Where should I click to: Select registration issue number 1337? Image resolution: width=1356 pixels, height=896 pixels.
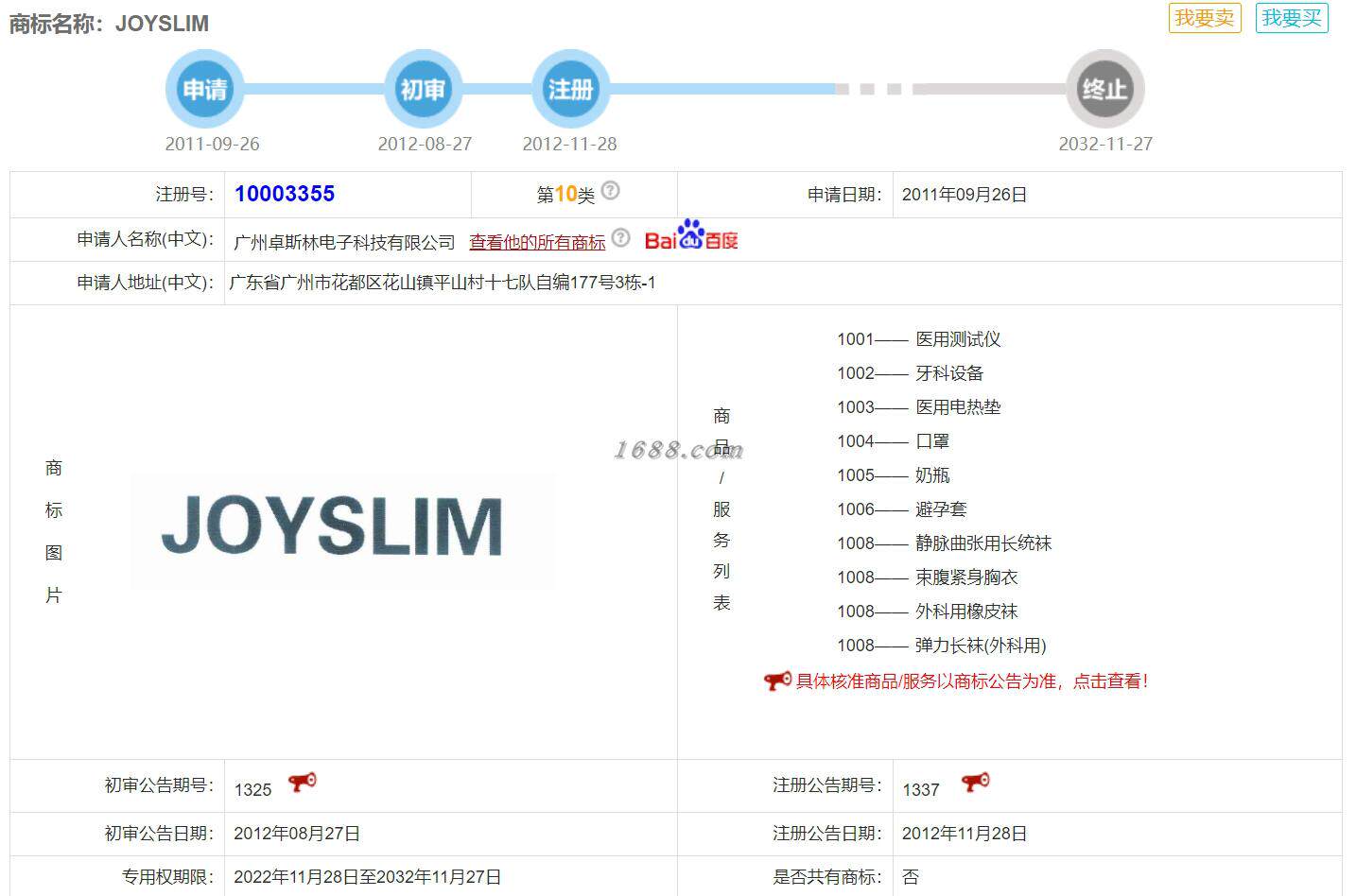[x=921, y=790]
